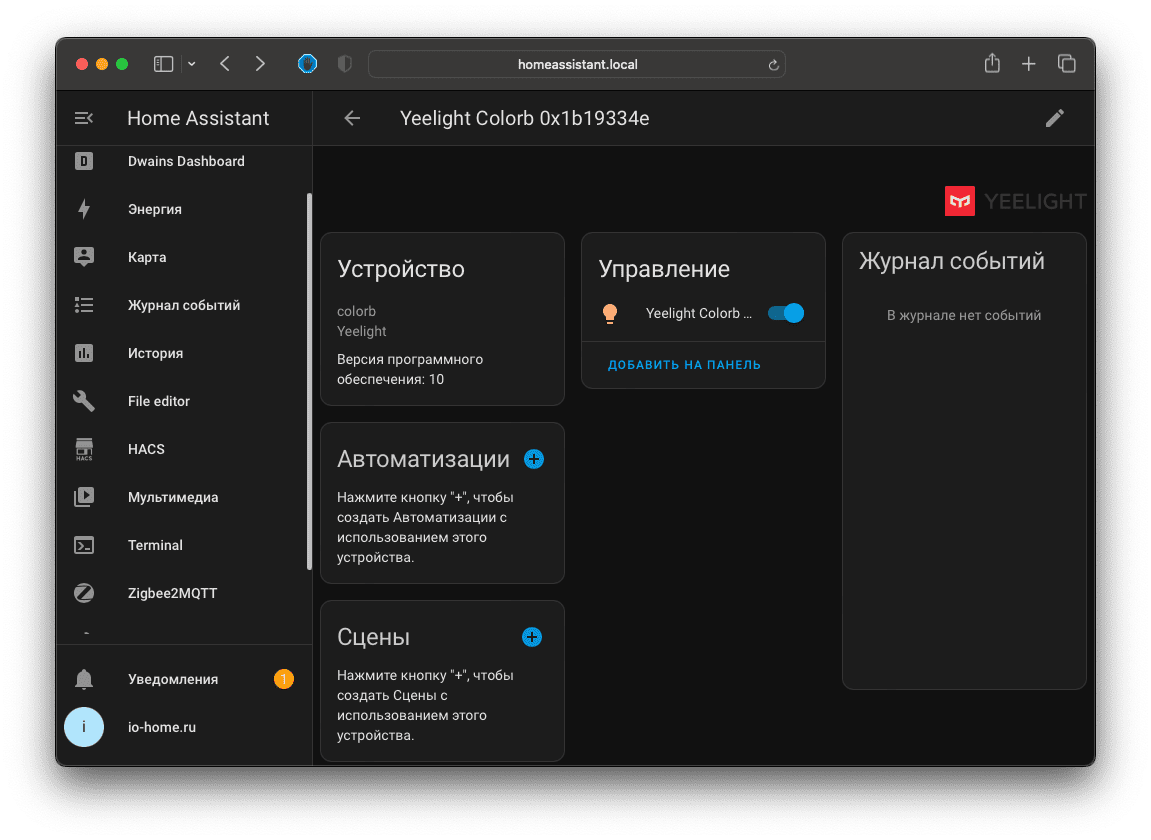1151x840 pixels.
Task: Click the Журнал событий list icon in sidebar
Action: (84, 305)
